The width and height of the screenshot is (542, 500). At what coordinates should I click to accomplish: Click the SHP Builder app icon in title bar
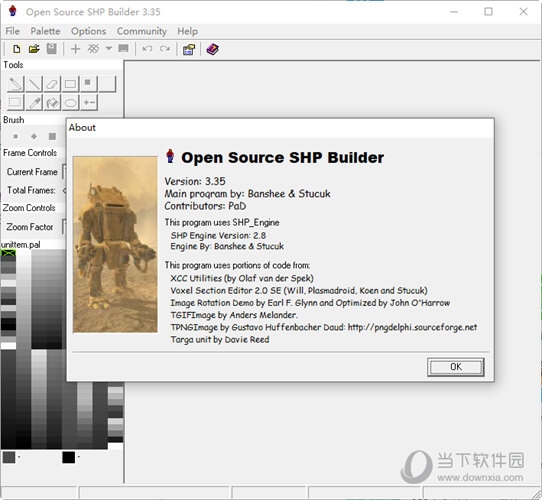point(13,11)
